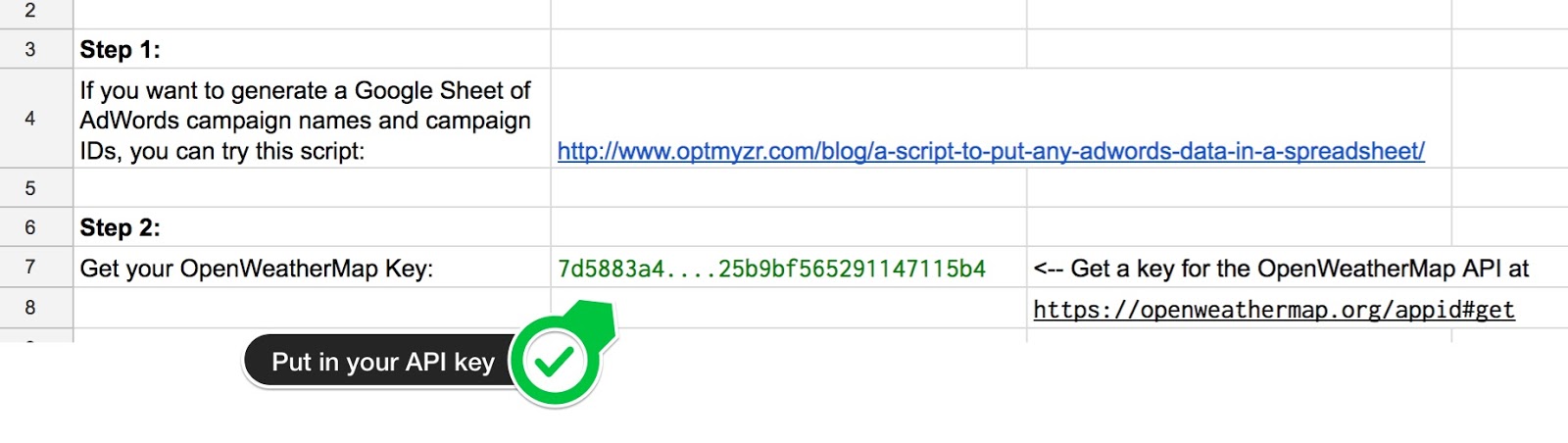Select the API key cell 7d5883a4
Image resolution: width=1568 pixels, height=443 pixels.
[789, 267]
